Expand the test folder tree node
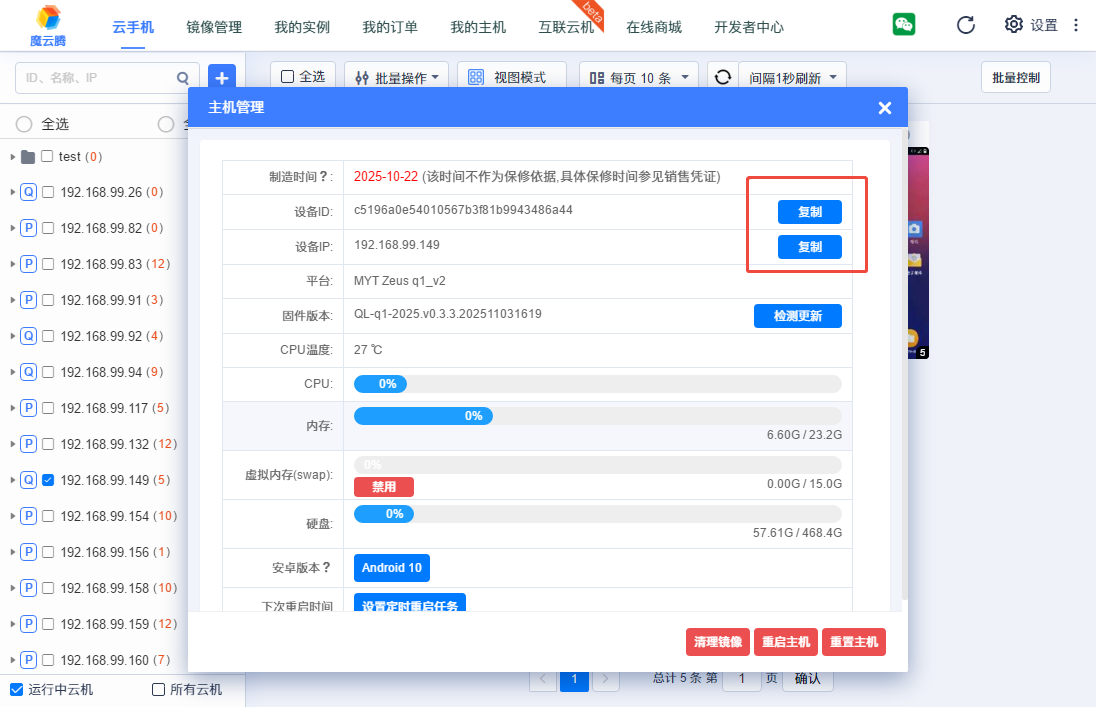1096x707 pixels. pyautogui.click(x=12, y=157)
